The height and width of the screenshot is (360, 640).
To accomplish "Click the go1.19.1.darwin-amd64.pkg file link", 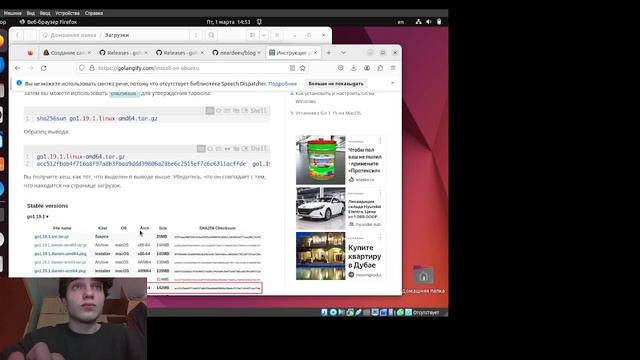I will click(x=60, y=254).
